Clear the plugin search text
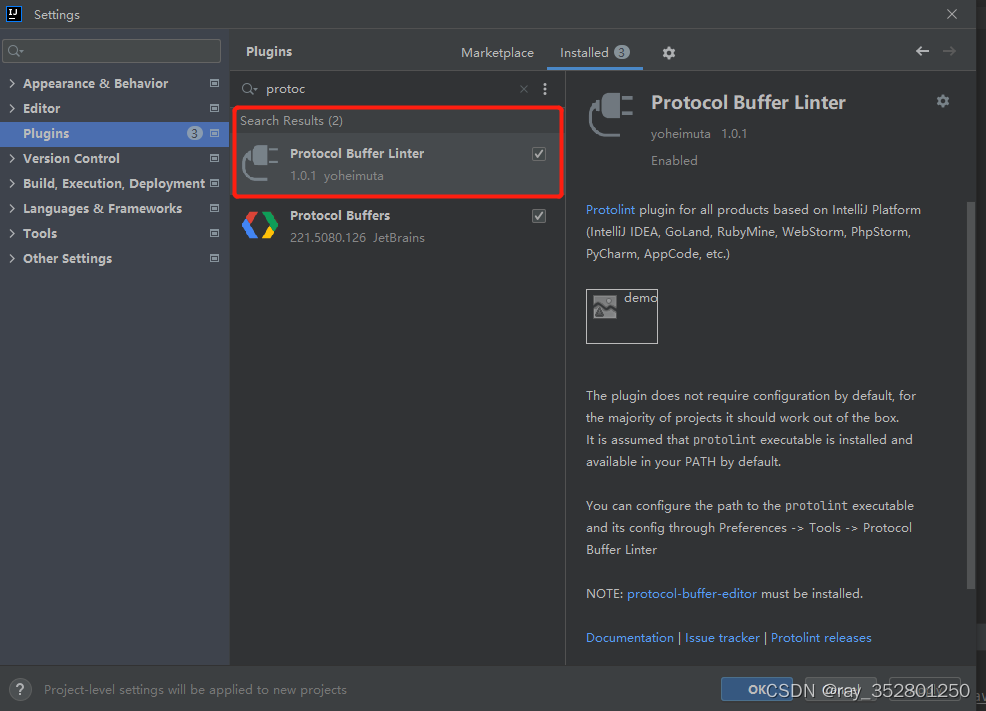The height and width of the screenshot is (711, 986). [x=524, y=89]
